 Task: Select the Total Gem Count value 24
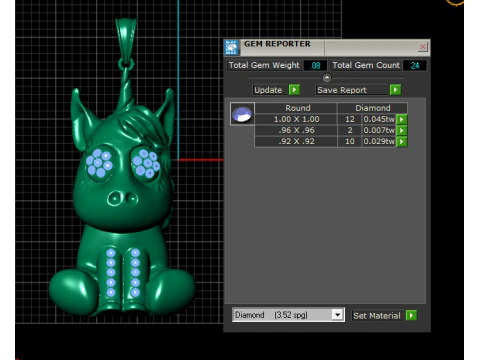tap(415, 65)
